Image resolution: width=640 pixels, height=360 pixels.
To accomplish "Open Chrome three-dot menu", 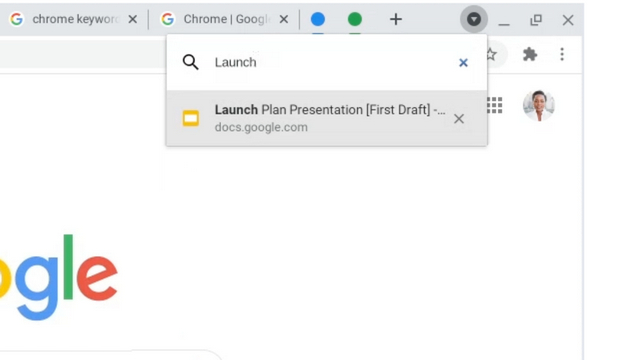I will coord(562,54).
